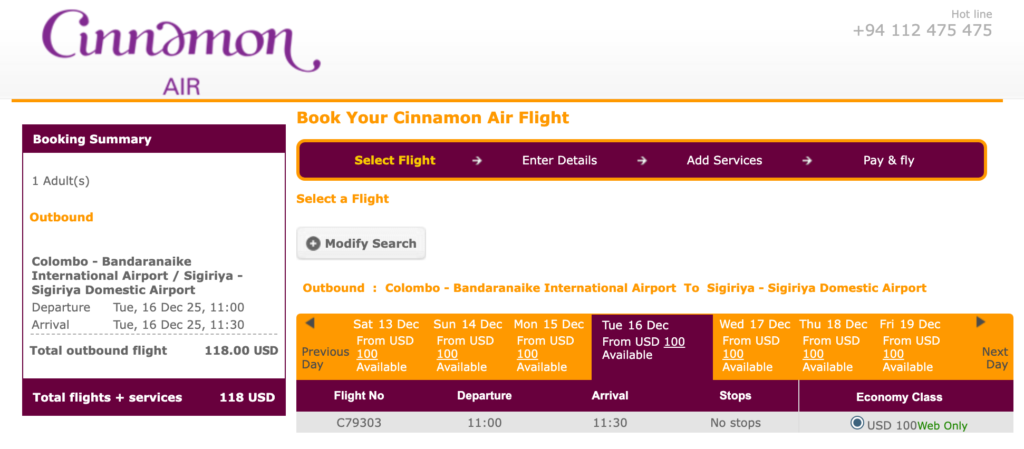Image resolution: width=1024 pixels, height=449 pixels.
Task: Open the Modify Search button
Action: 362,243
